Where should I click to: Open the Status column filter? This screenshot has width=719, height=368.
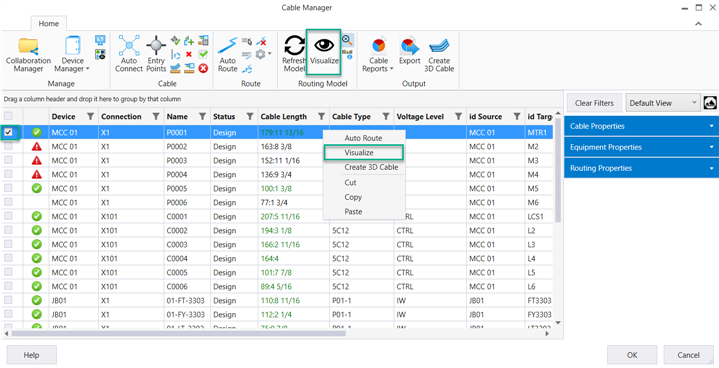coord(250,116)
